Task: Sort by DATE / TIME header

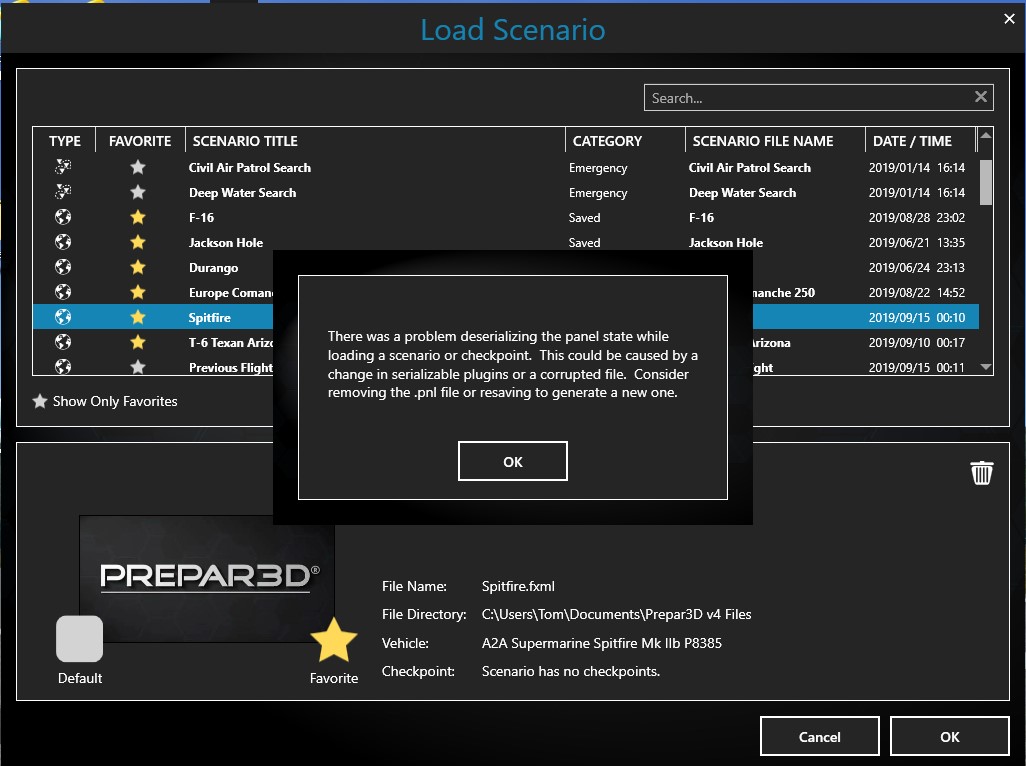Action: click(920, 141)
